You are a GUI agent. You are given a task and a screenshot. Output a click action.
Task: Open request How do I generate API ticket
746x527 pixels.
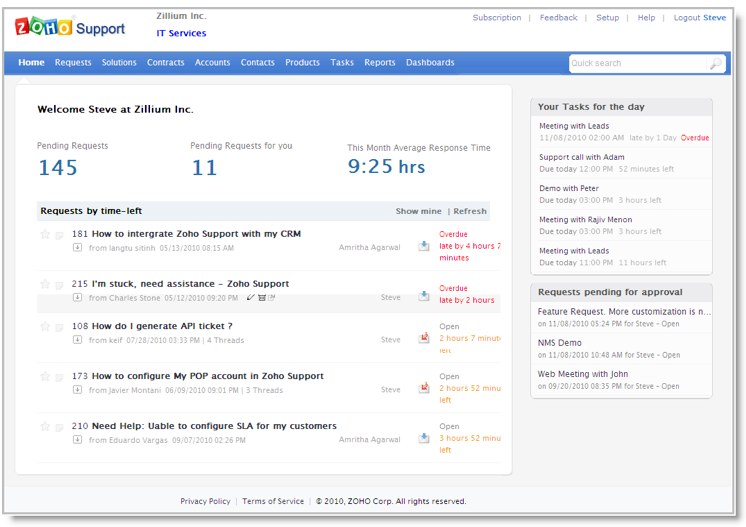162,326
